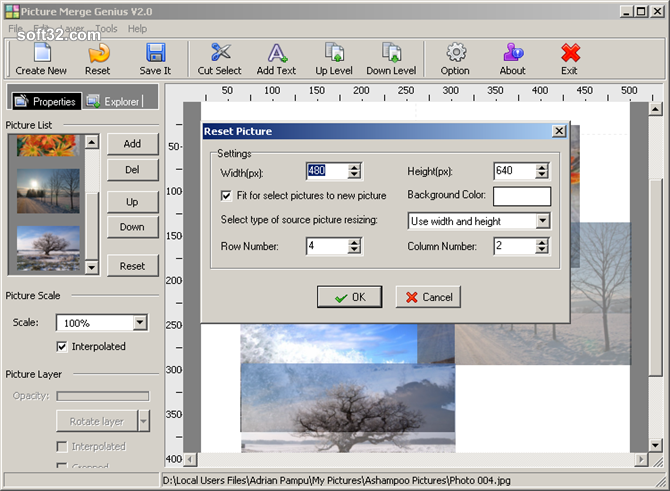670x491 pixels.
Task: Click Picture List scroll up arrow
Action: click(x=92, y=142)
